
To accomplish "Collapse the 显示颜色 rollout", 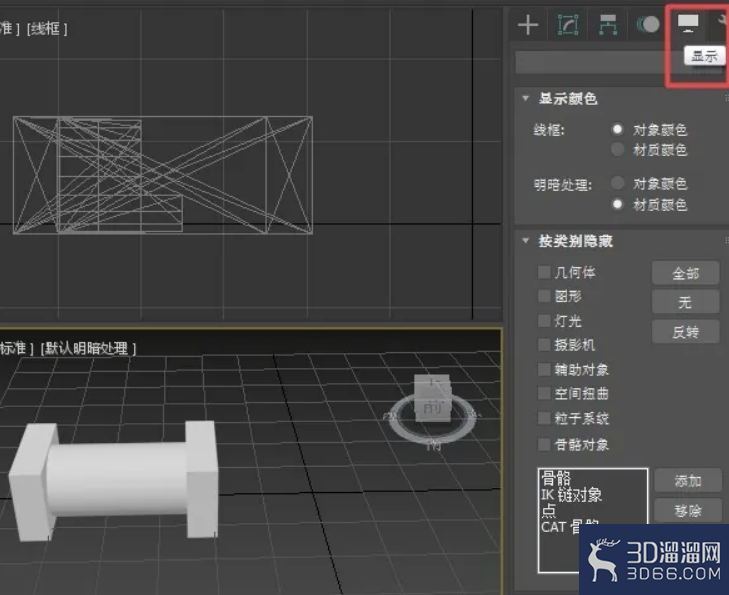I will pyautogui.click(x=526, y=98).
